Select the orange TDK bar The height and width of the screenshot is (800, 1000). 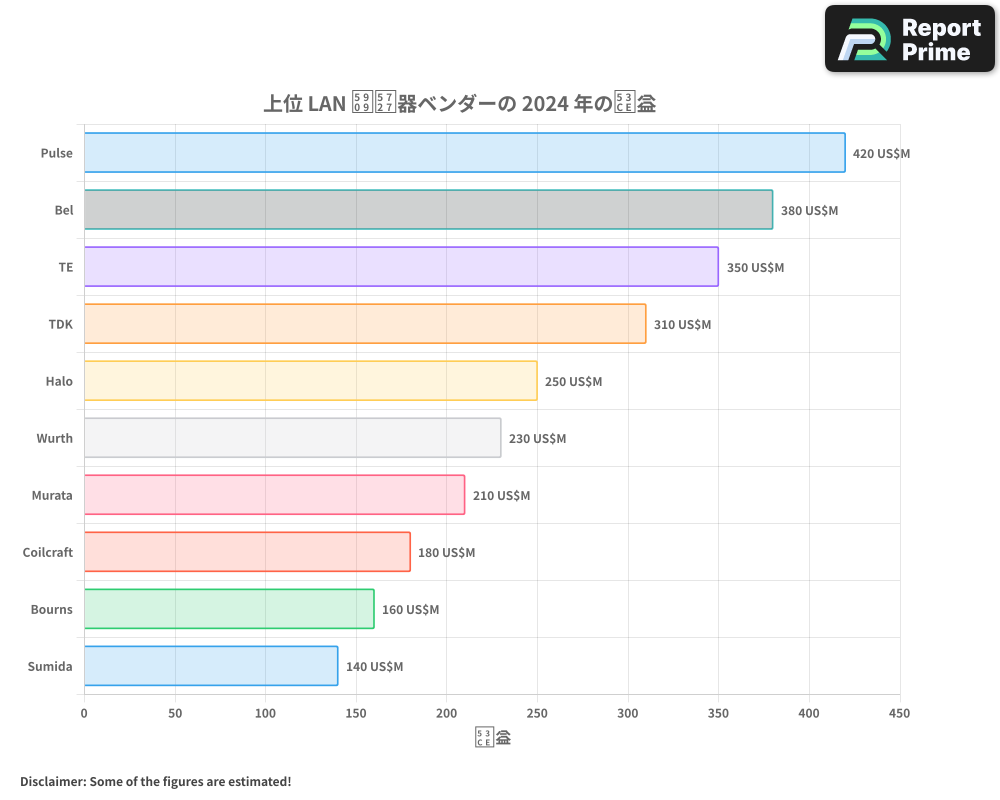pyautogui.click(x=365, y=324)
